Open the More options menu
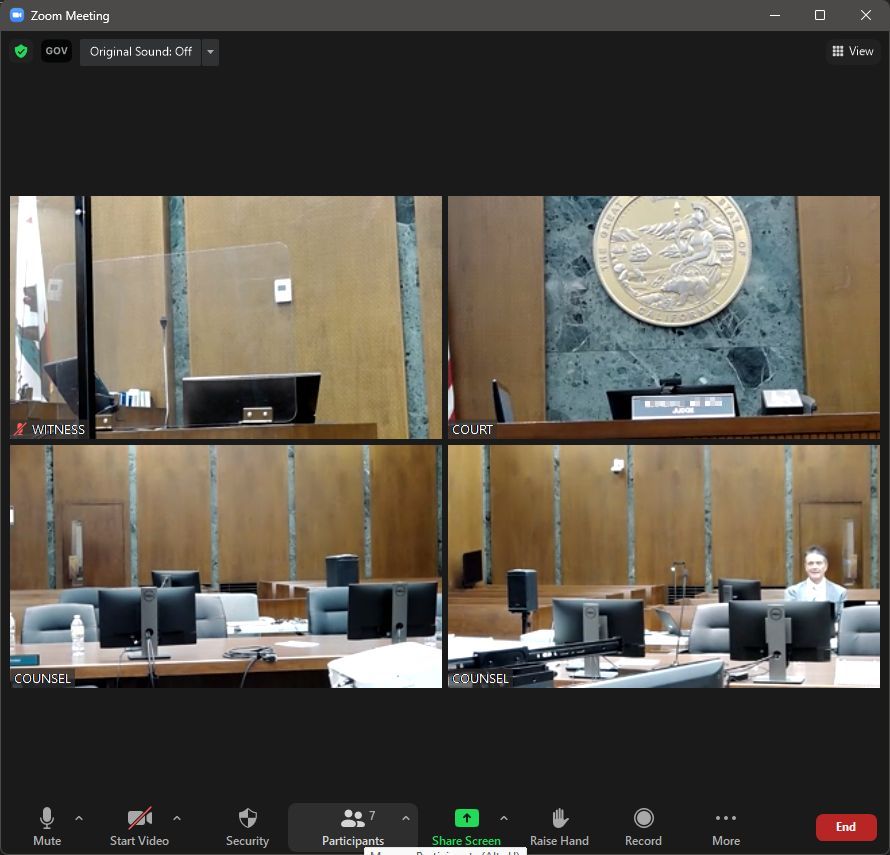The width and height of the screenshot is (890, 855). pyautogui.click(x=726, y=827)
